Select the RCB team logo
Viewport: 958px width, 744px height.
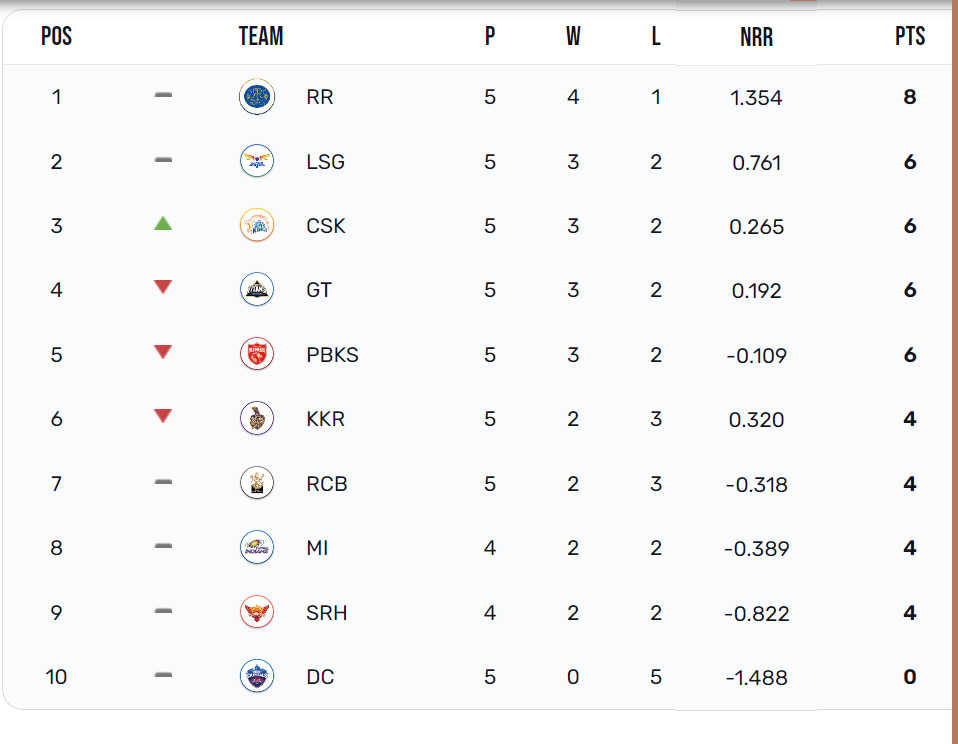(257, 483)
